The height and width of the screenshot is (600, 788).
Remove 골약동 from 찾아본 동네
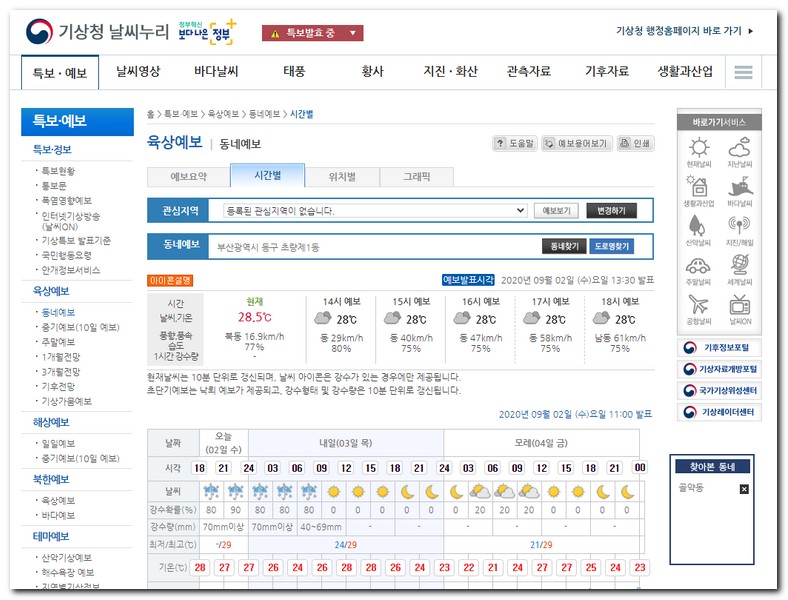coord(744,489)
